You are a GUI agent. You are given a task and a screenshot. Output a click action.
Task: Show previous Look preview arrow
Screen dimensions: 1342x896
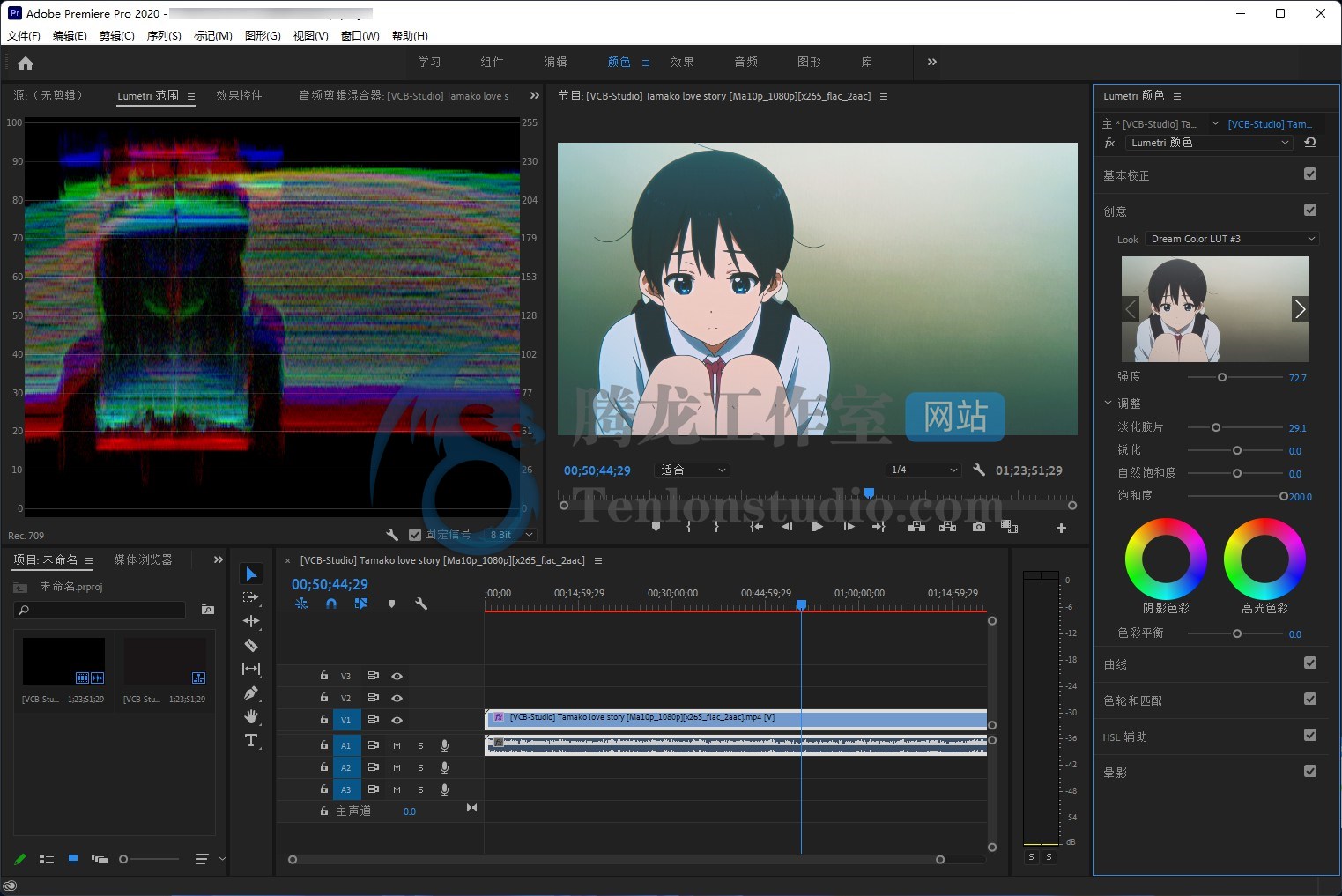tap(1131, 309)
